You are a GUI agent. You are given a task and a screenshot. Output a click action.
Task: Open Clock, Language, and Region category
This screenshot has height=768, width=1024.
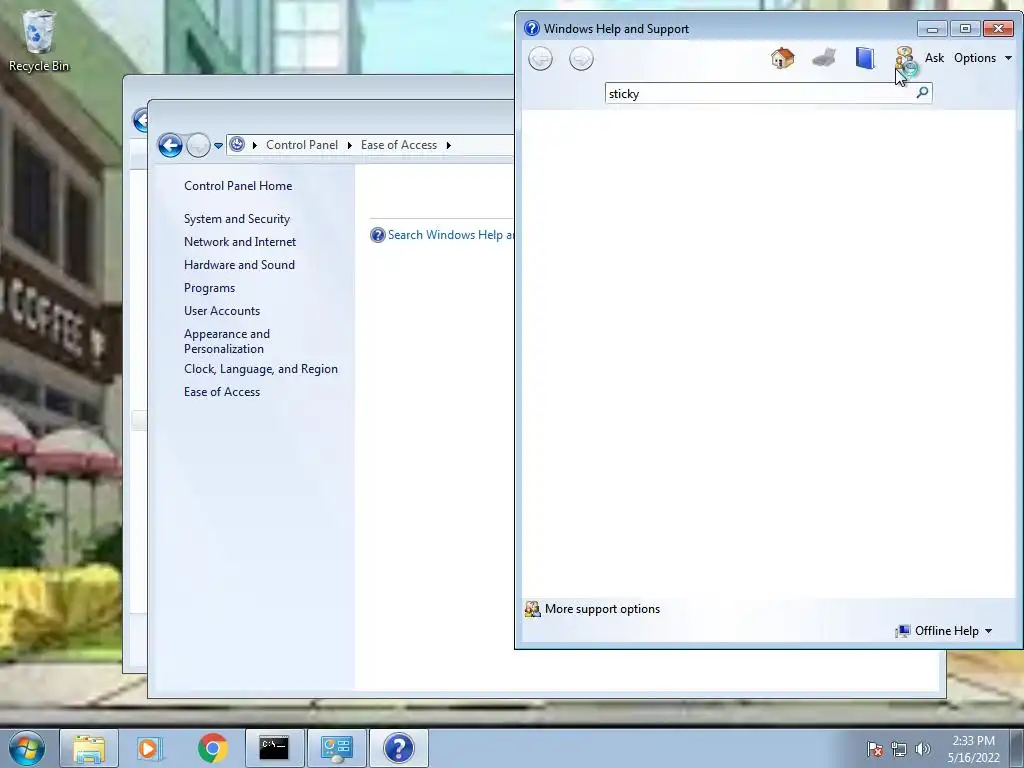click(x=261, y=369)
